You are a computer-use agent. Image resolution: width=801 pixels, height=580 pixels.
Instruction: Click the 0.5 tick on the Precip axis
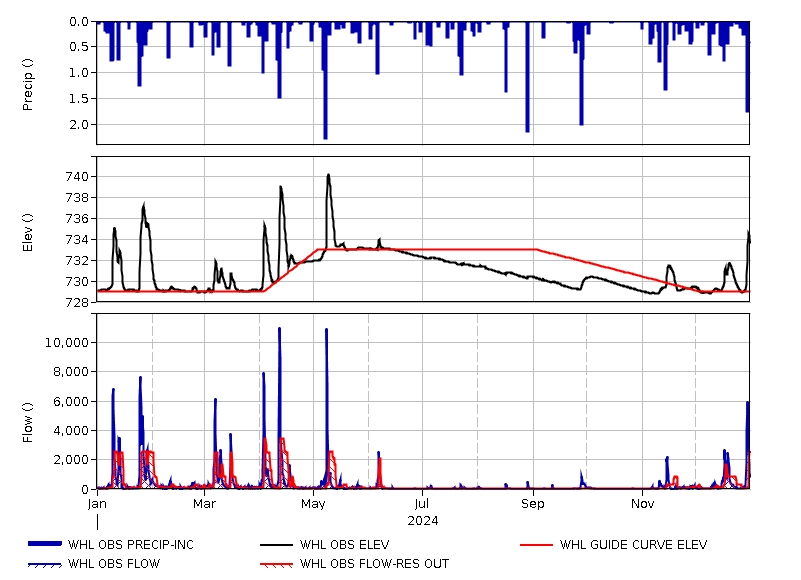[x=79, y=47]
